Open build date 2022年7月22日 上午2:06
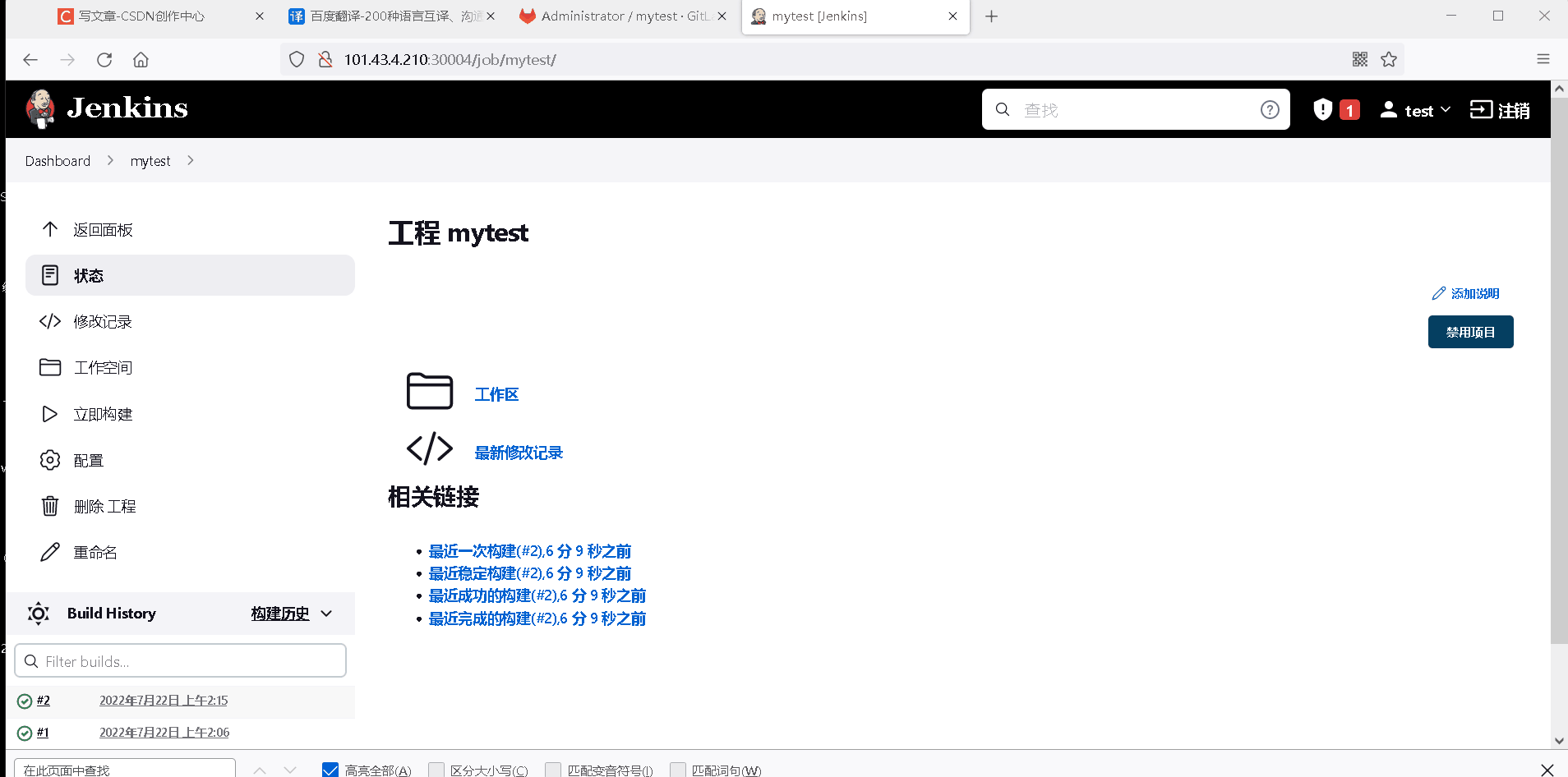Image resolution: width=1568 pixels, height=777 pixels. click(x=164, y=733)
